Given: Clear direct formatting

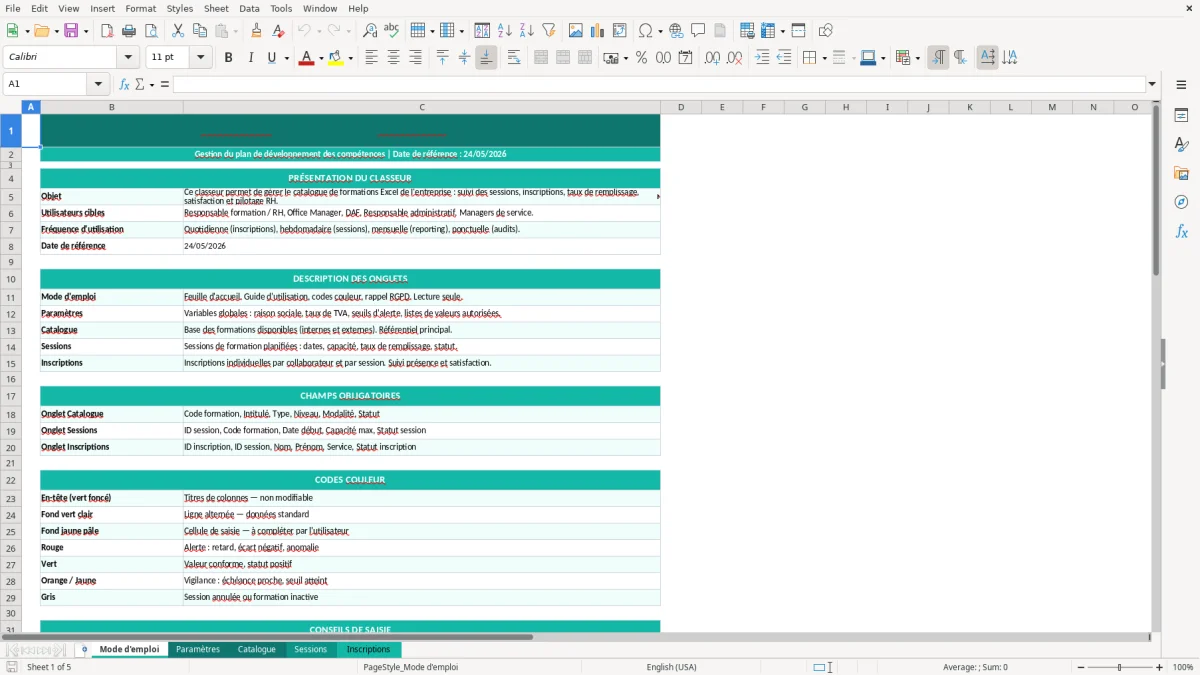Looking at the screenshot, I should pyautogui.click(x=279, y=31).
